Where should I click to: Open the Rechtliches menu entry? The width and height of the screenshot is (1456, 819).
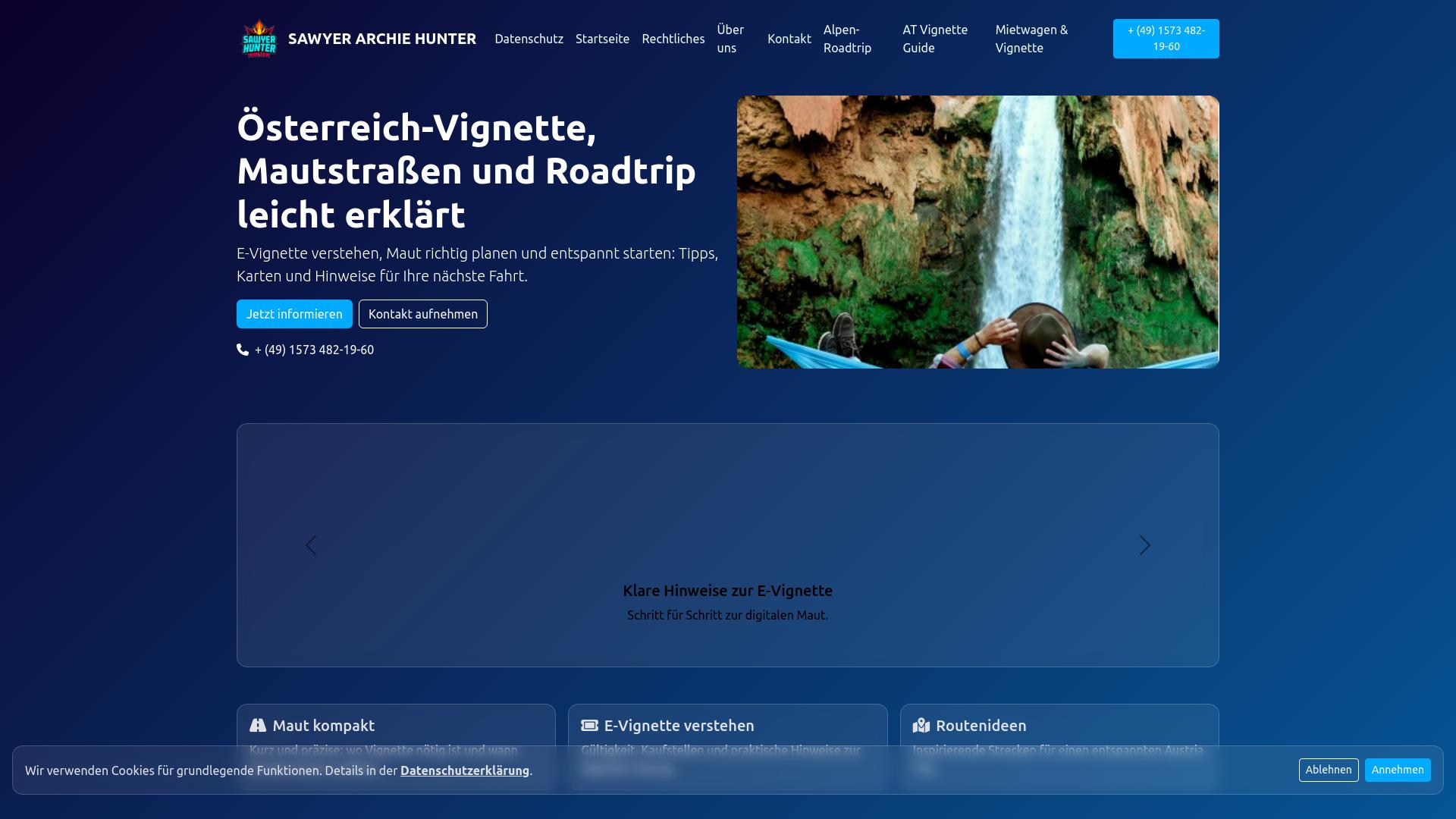tap(673, 39)
